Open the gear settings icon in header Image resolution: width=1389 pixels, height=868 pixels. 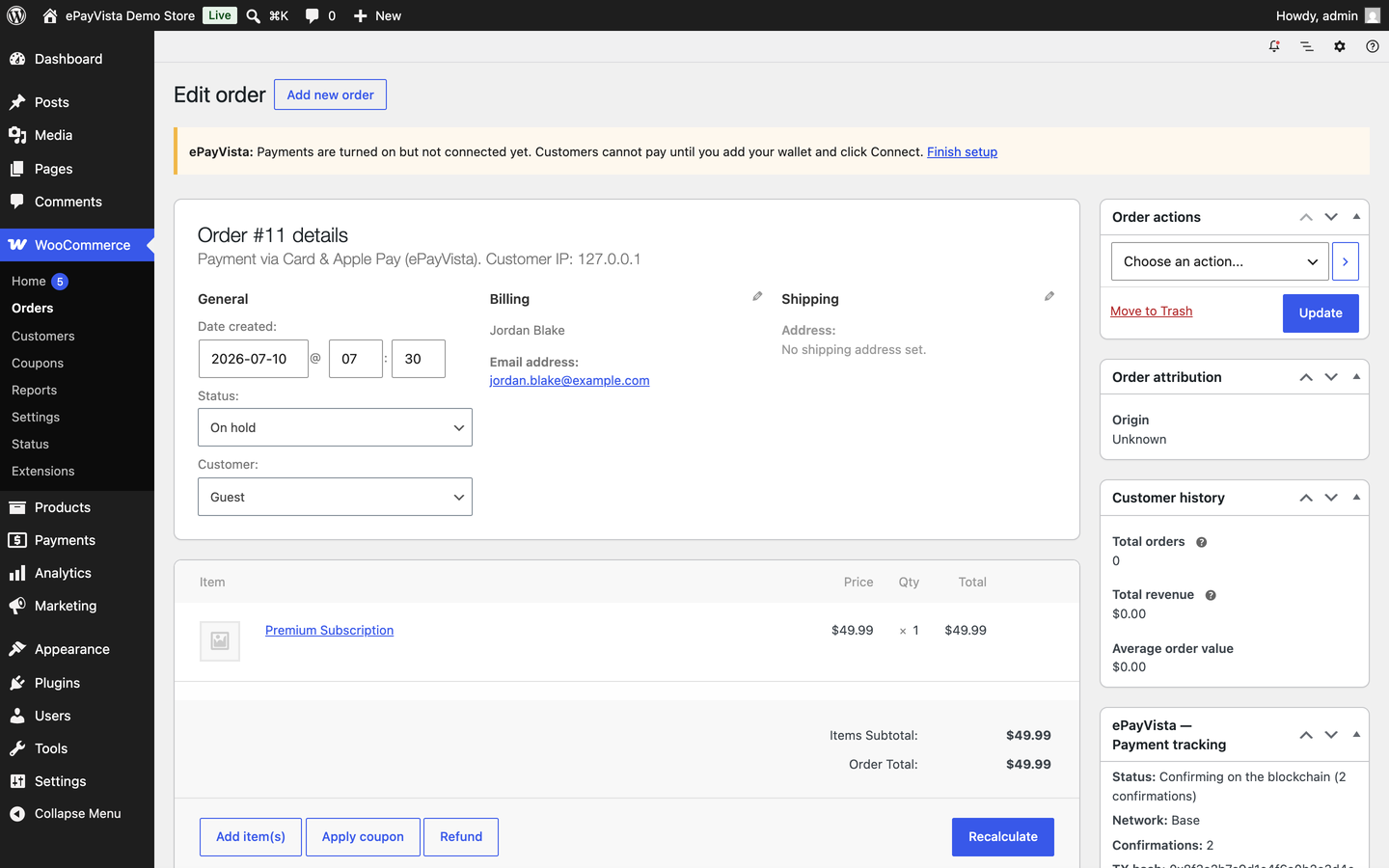point(1340,46)
